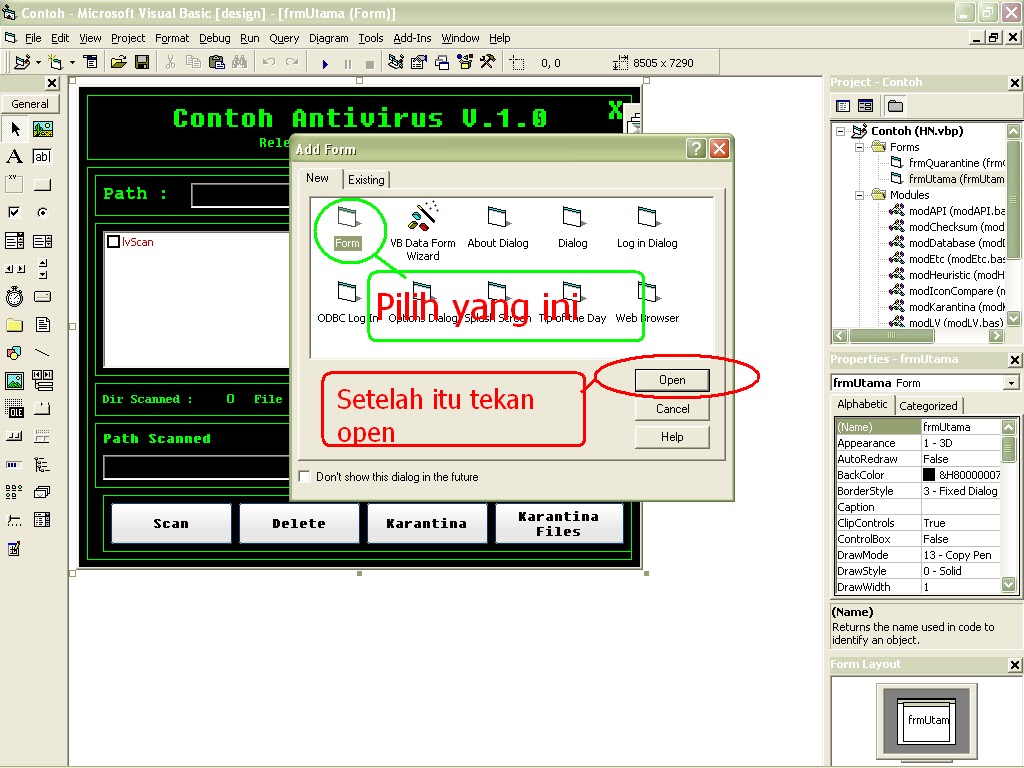This screenshot has height=768, width=1024.
Task: Collapse the Forms folder node
Action: tap(859, 147)
